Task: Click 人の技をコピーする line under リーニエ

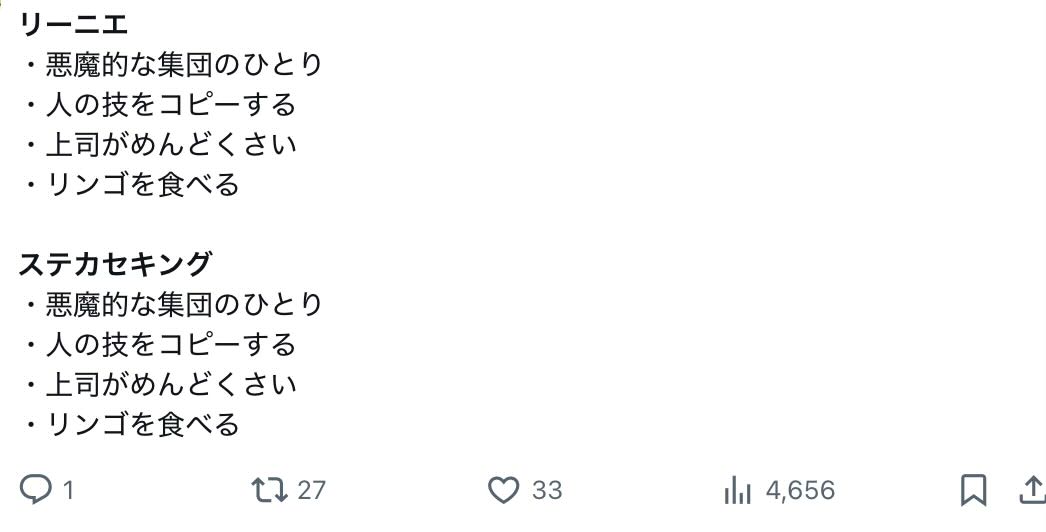Action: coord(170,104)
